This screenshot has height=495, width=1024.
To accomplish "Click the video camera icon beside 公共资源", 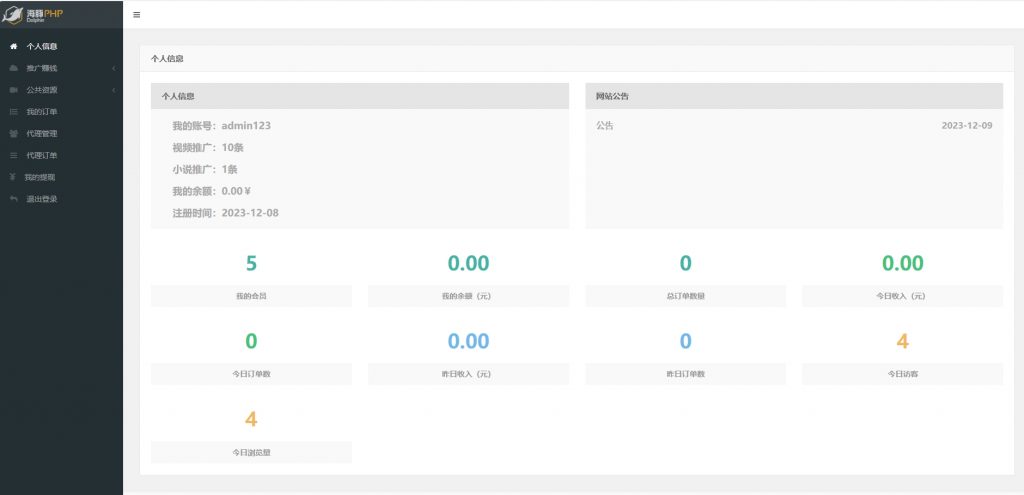I will (x=13, y=90).
